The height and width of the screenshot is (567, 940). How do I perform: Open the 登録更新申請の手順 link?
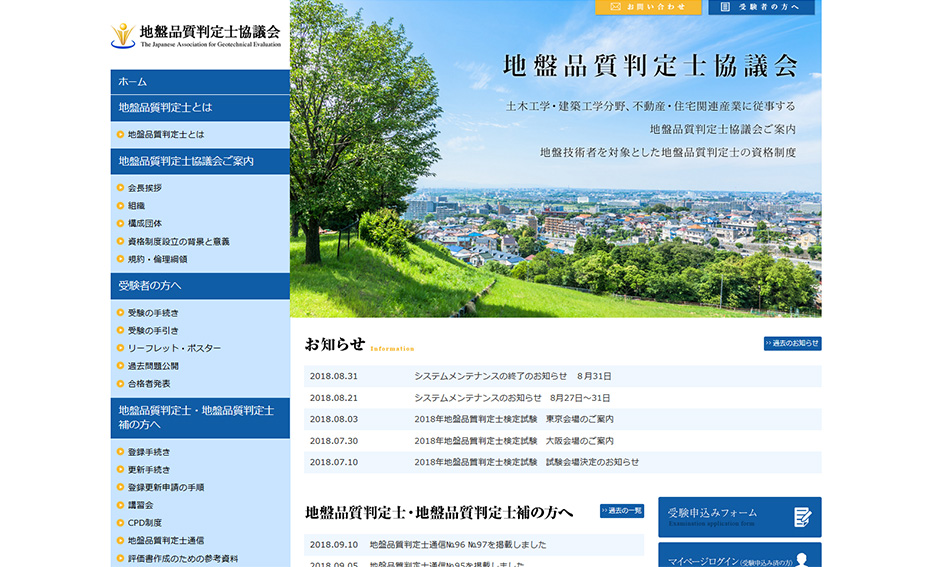(x=166, y=487)
